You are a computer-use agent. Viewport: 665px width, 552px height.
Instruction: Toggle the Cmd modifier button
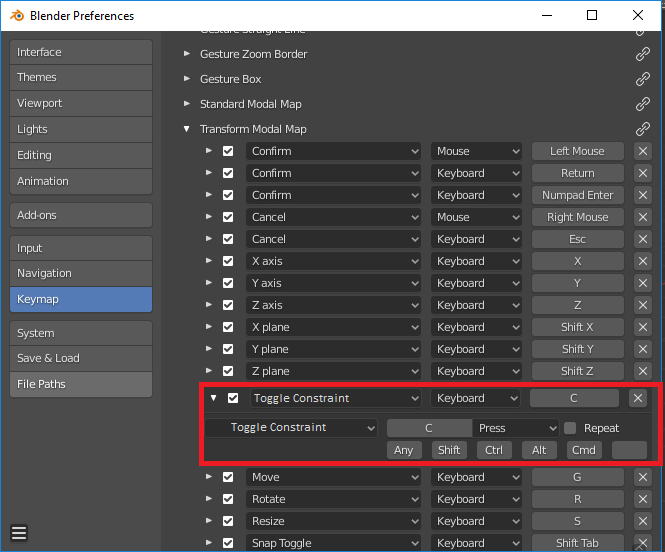[x=584, y=450]
